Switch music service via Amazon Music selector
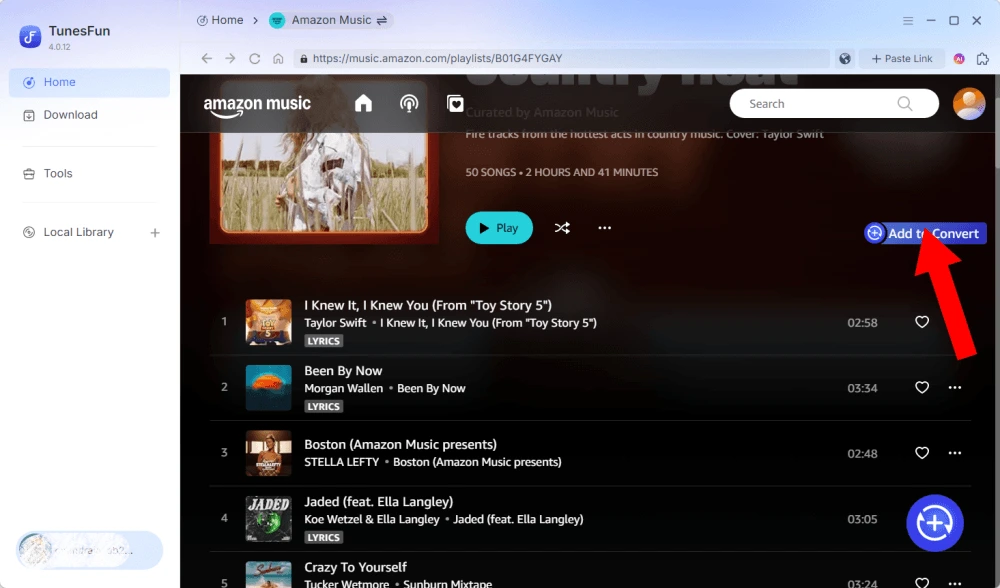This screenshot has width=1000, height=588. pos(330,20)
